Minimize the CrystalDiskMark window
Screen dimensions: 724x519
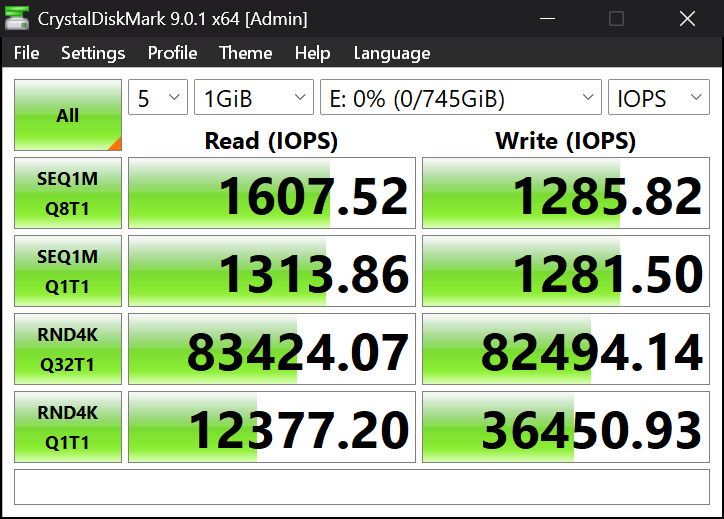point(547,18)
